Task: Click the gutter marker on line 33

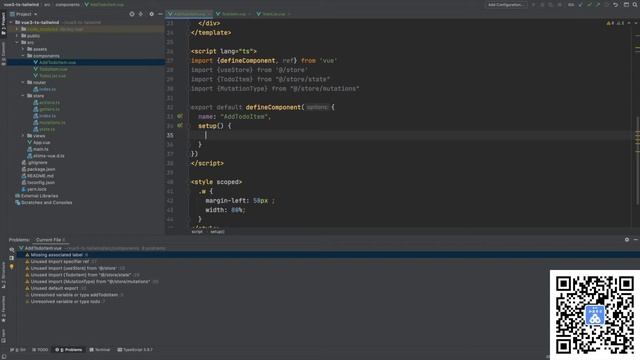Action: click(180, 116)
